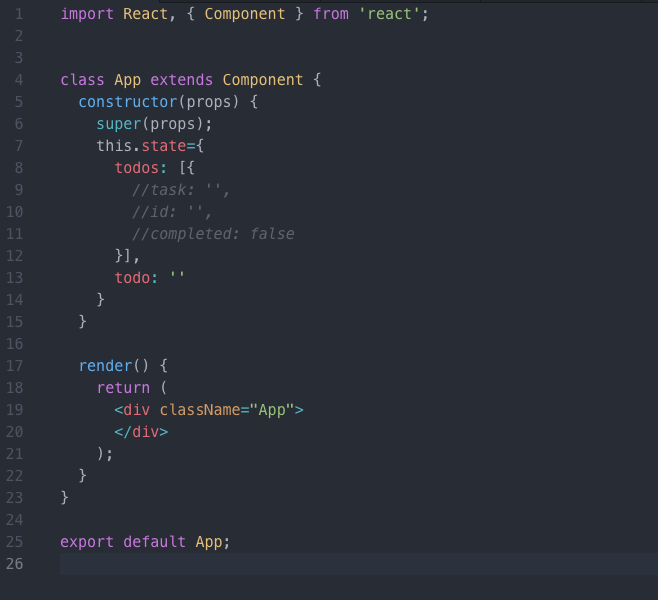The height and width of the screenshot is (600, 658).
Task: Click line number 23 closing brace
Action: click(x=65, y=498)
